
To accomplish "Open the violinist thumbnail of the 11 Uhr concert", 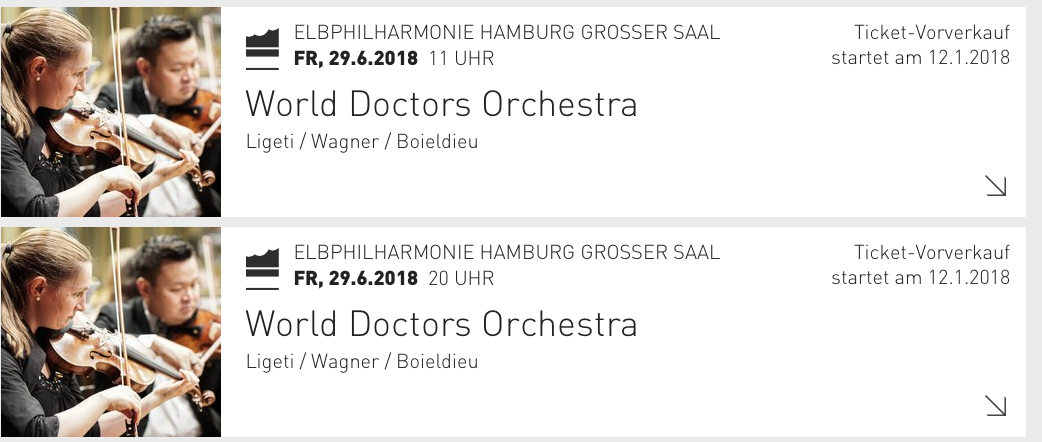I will click(x=110, y=112).
